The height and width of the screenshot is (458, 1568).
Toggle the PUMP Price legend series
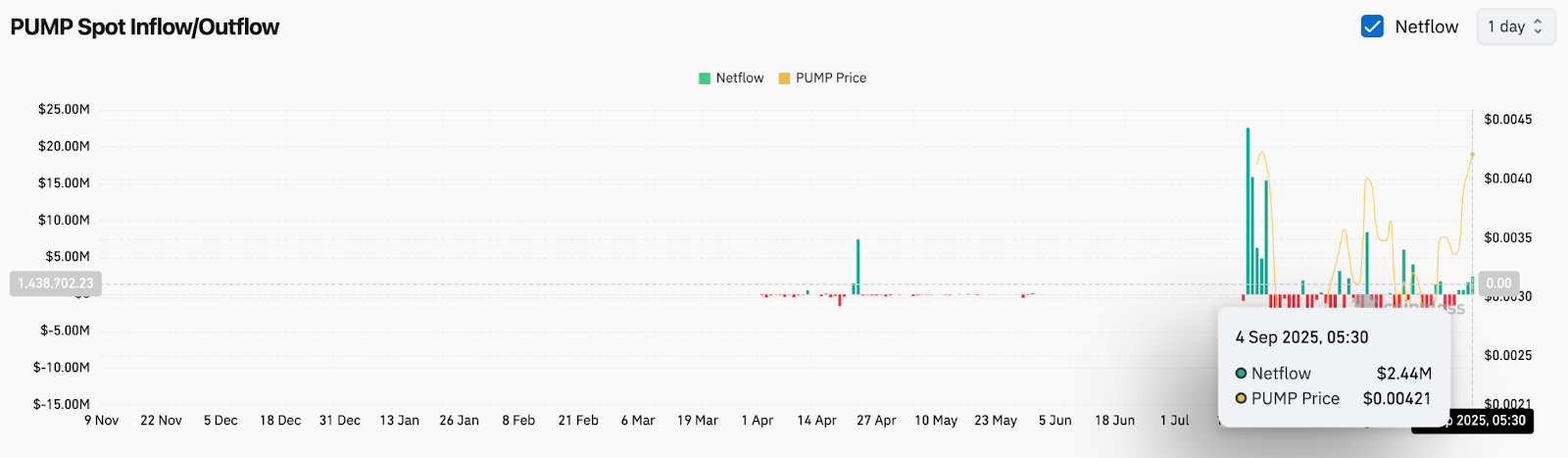pos(823,77)
